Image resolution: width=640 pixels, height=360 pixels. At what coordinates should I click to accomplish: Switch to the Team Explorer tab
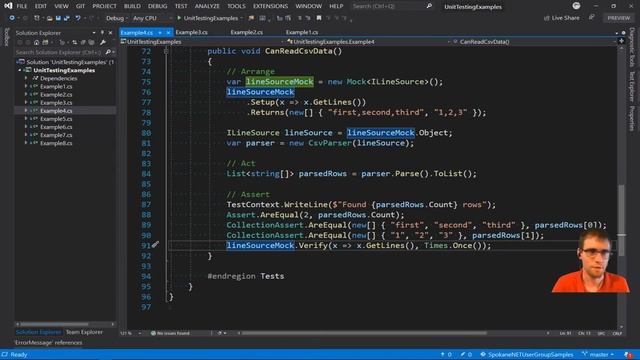point(84,332)
